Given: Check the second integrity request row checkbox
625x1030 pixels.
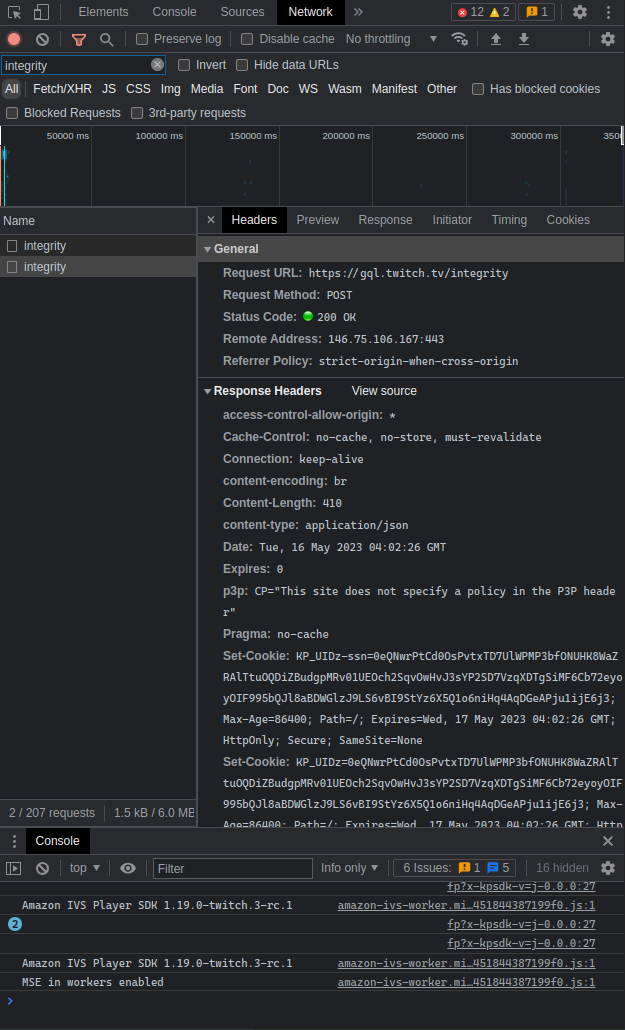Looking at the screenshot, I should pyautogui.click(x=12, y=267).
